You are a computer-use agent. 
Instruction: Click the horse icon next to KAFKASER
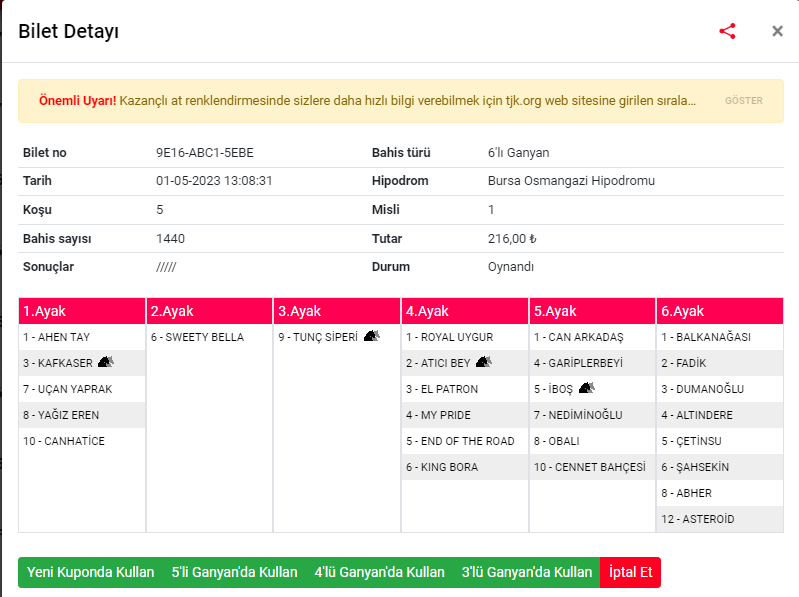point(105,362)
